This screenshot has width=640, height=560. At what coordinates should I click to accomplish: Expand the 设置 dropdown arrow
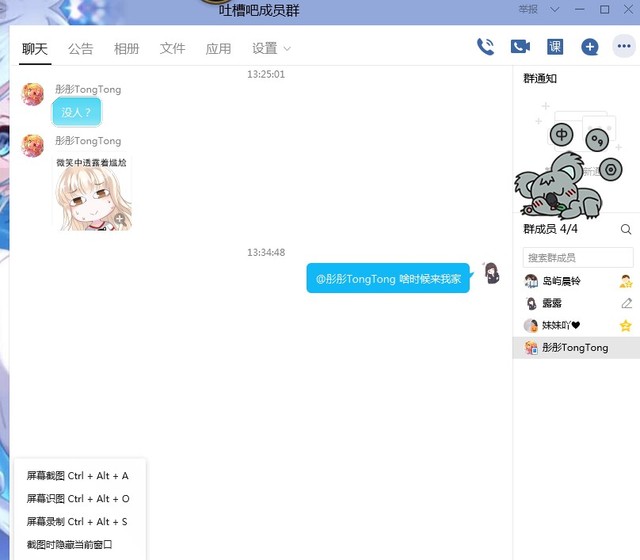[288, 48]
